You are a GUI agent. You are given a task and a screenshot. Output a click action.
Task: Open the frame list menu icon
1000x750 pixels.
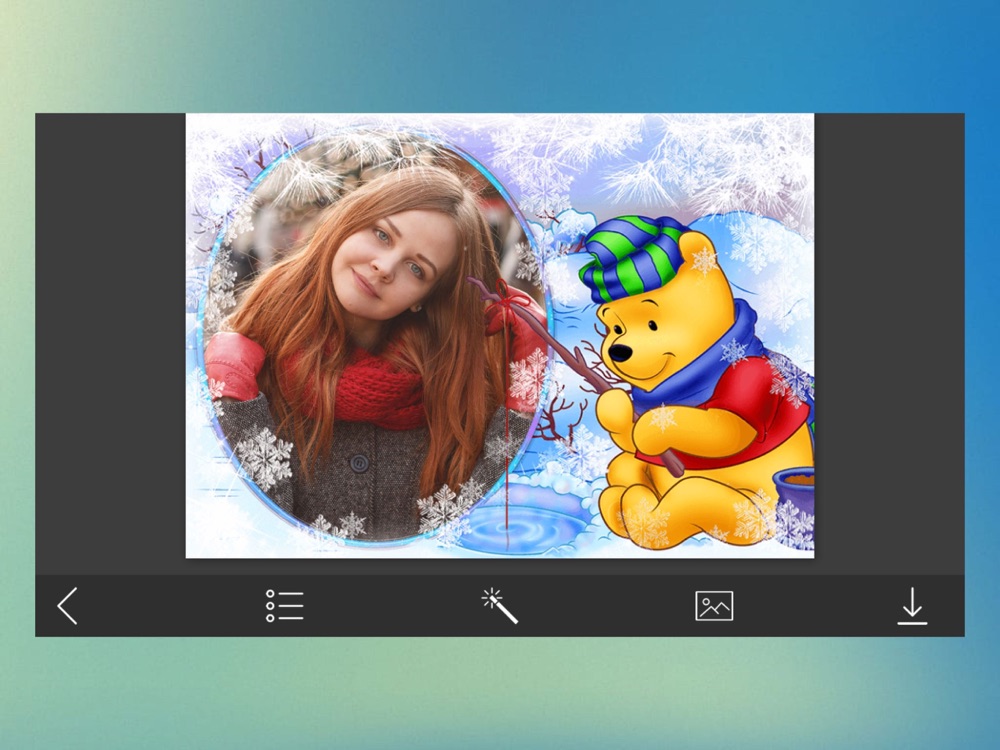pos(284,605)
